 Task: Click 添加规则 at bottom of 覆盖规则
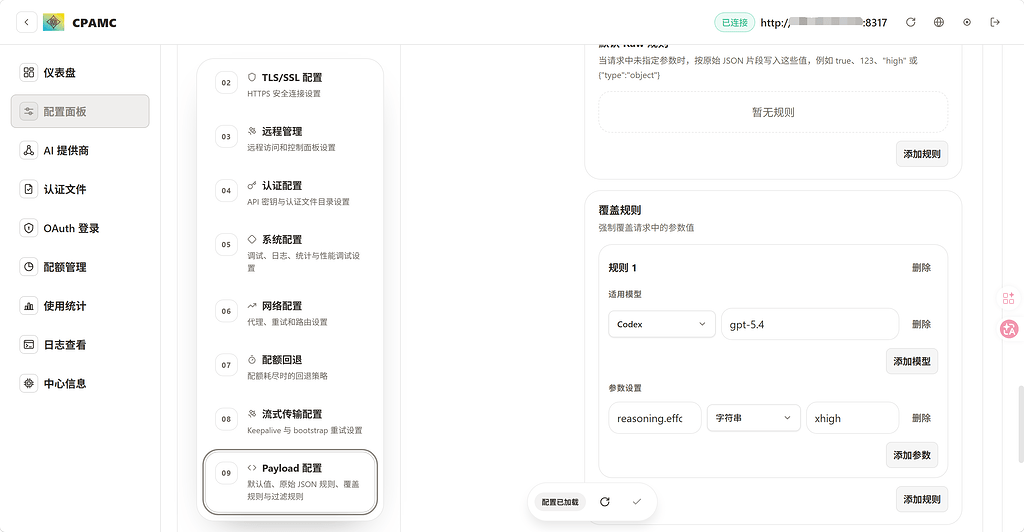pyautogui.click(x=921, y=499)
